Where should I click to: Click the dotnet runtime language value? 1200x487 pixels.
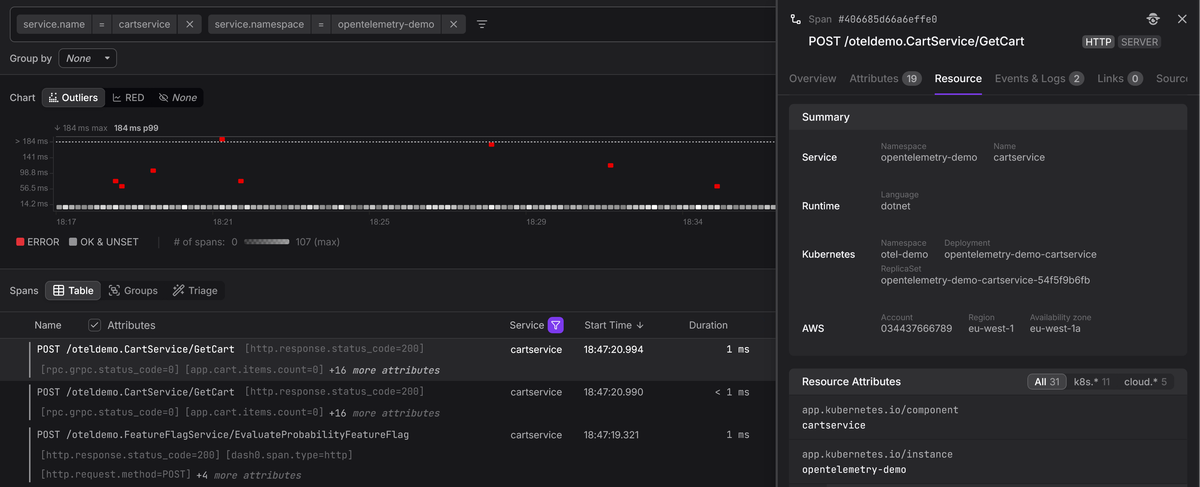tap(895, 206)
